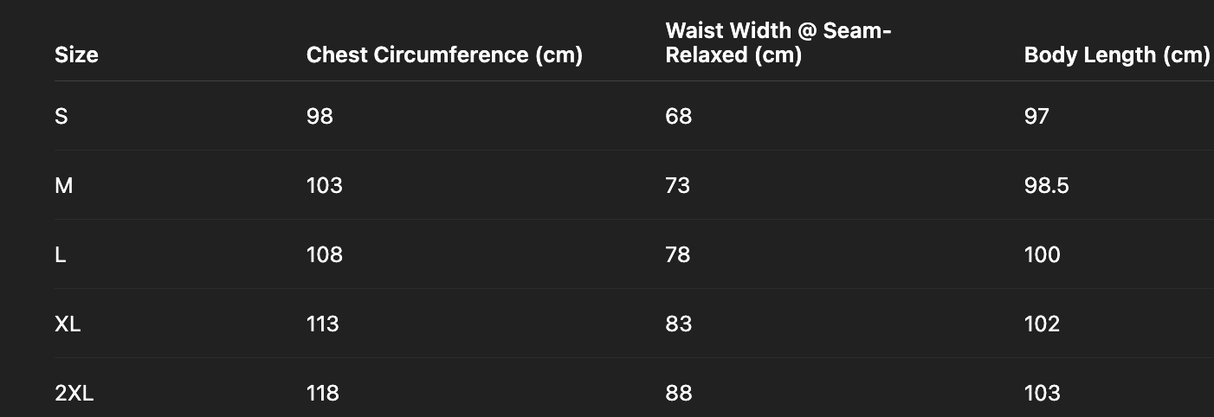Select waist width value 88
This screenshot has width=1214, height=417.
pyautogui.click(x=678, y=393)
